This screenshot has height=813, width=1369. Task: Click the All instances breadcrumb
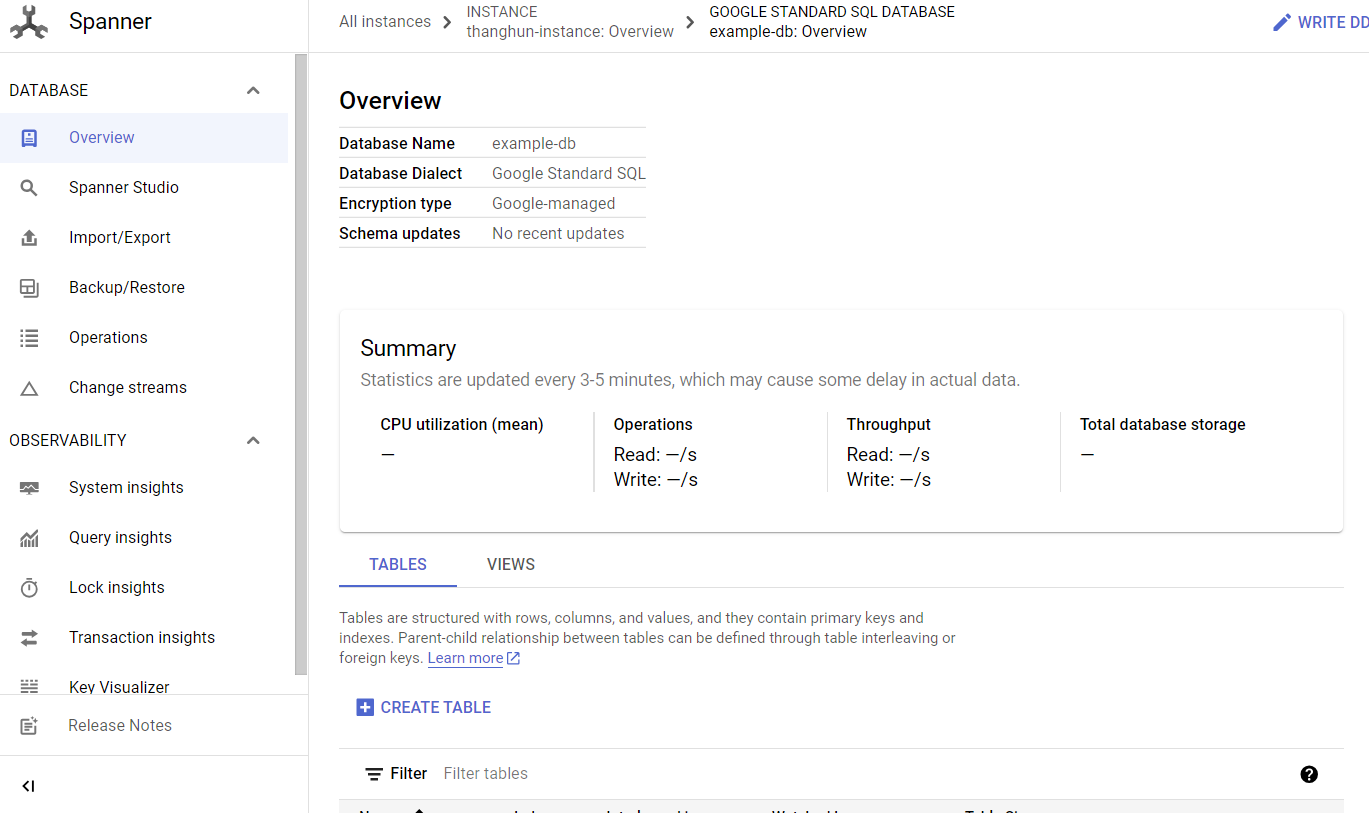pos(385,22)
